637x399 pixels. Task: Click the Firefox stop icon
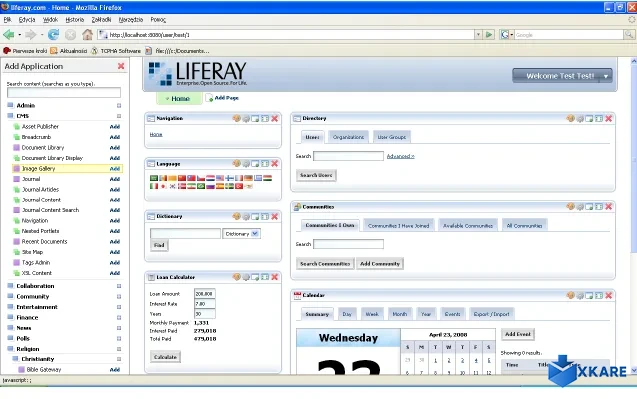pos(71,35)
